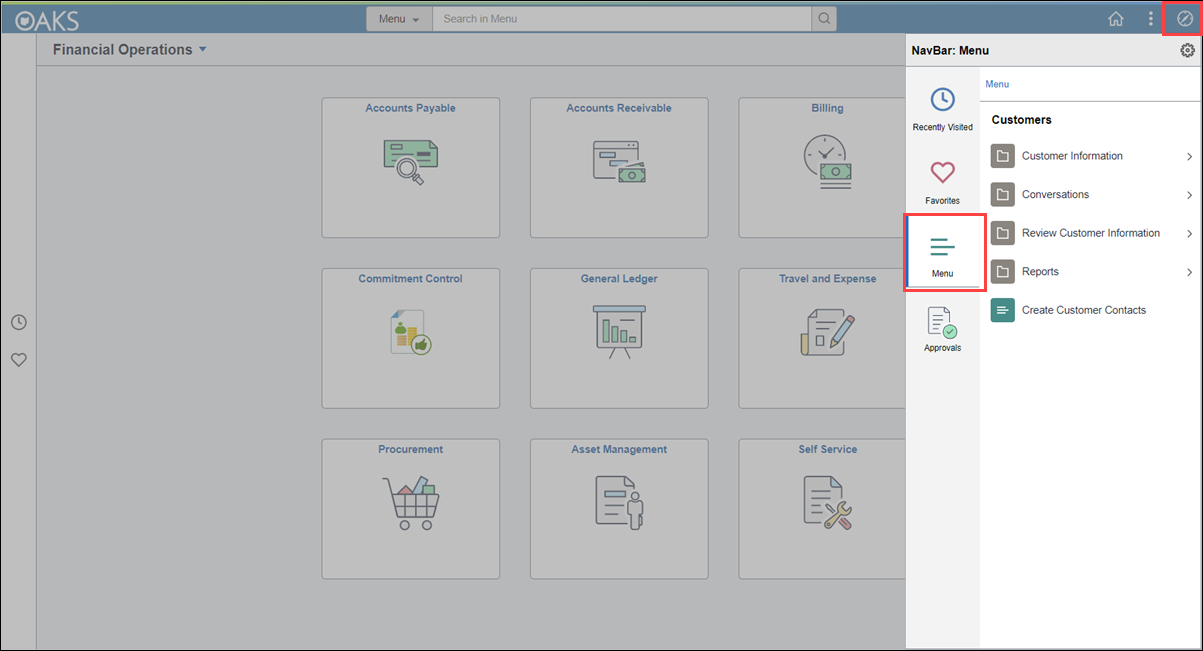
Task: Expand Conversations with its chevron
Action: [1190, 195]
